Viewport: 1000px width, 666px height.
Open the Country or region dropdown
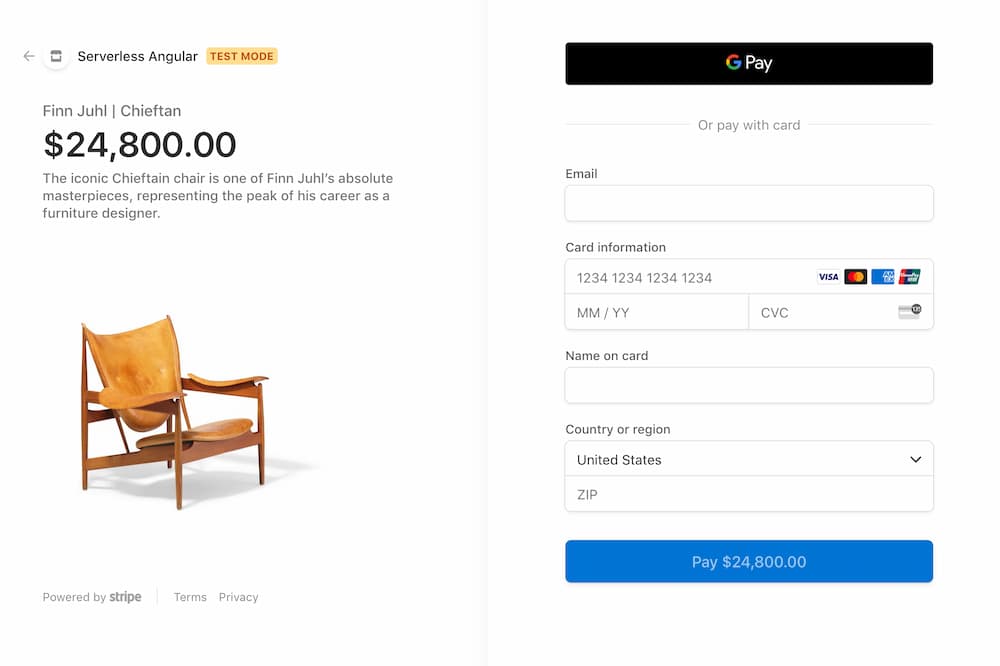point(749,459)
